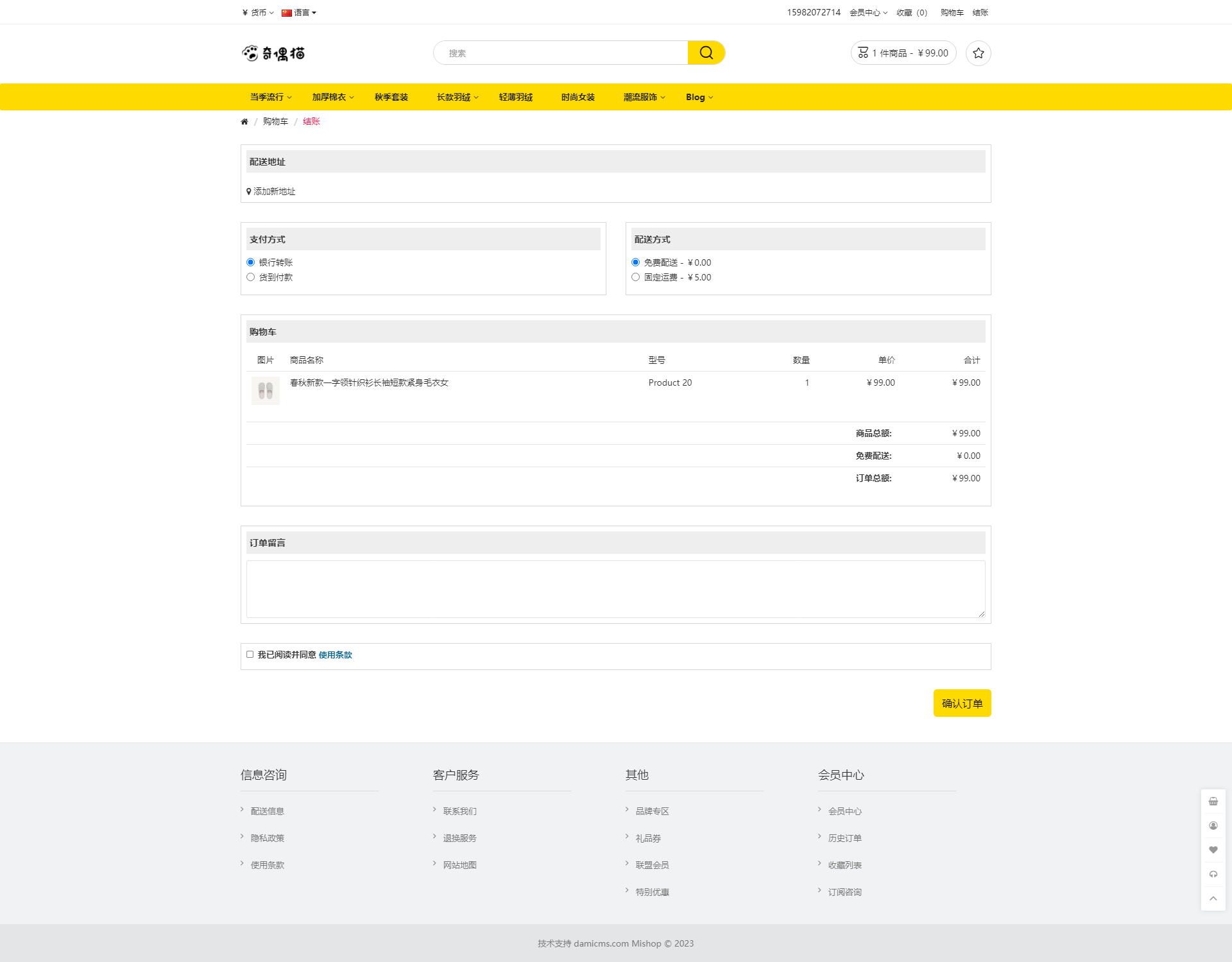
Task: Open footer 隐私政策 link
Action: click(x=268, y=839)
